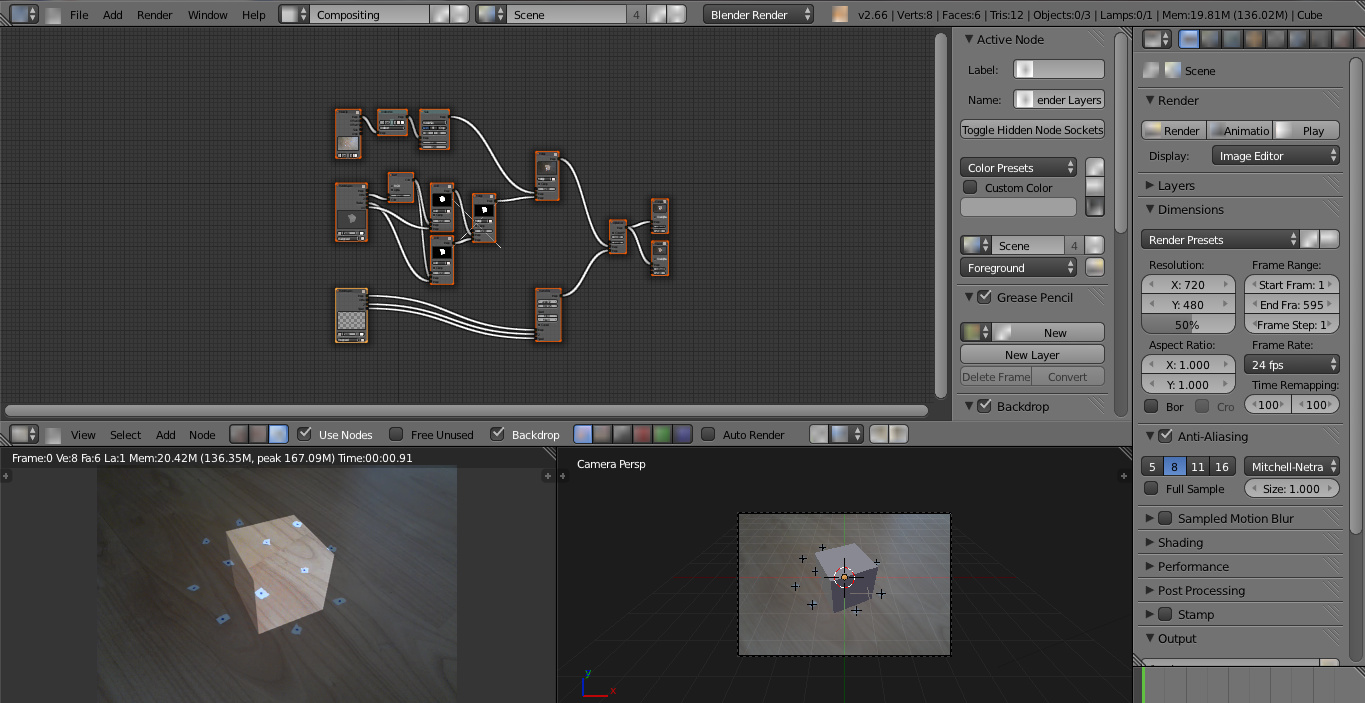Open the Foreground render layer dropdown

point(1019,268)
